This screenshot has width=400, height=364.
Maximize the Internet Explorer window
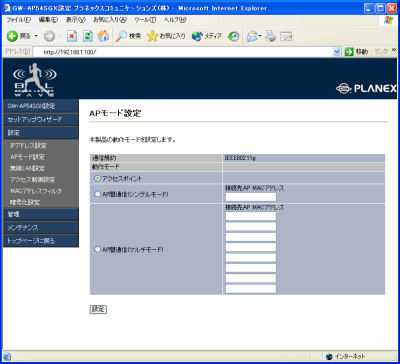pyautogui.click(x=380, y=8)
